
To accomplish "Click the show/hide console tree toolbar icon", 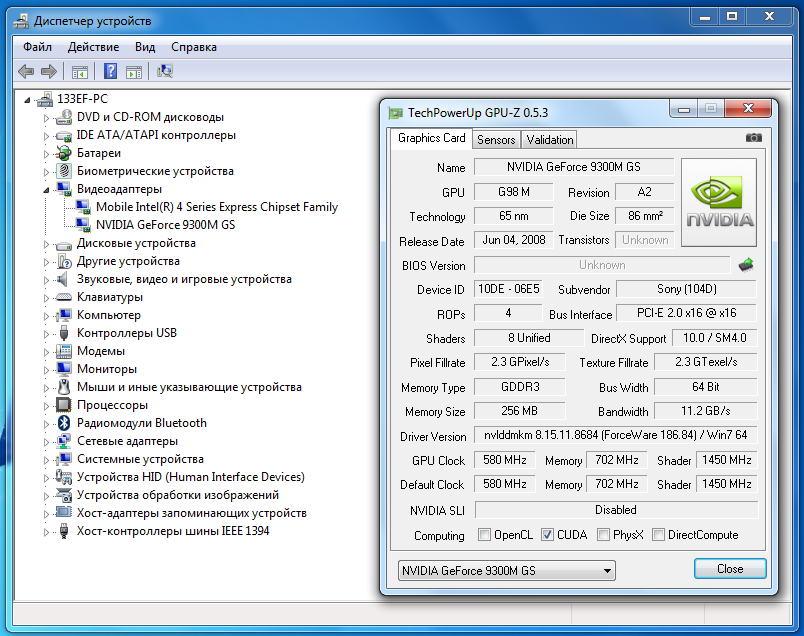I will [79, 71].
